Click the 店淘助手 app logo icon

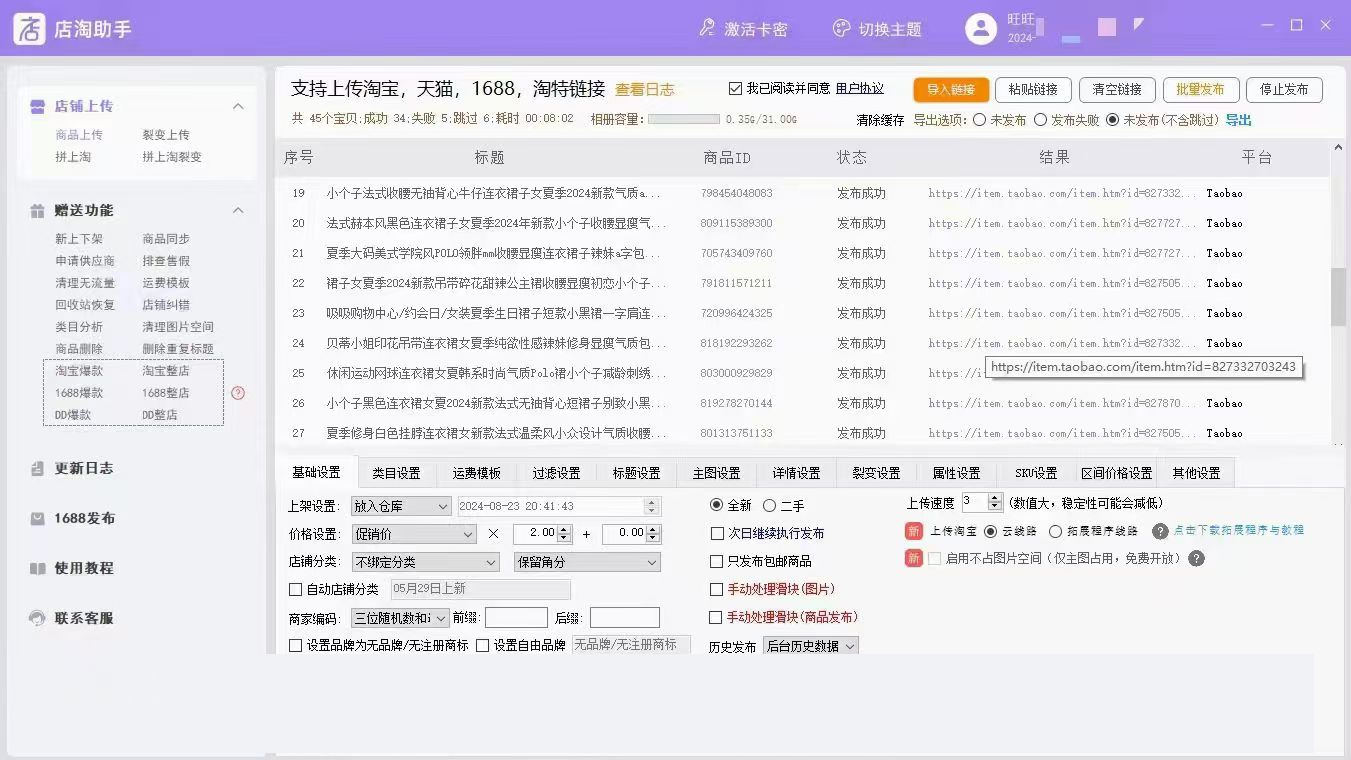tap(29, 28)
